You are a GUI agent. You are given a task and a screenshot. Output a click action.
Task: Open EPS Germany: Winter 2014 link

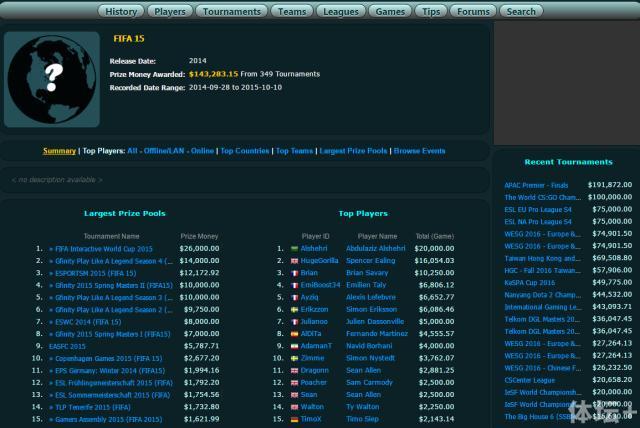(x=110, y=371)
